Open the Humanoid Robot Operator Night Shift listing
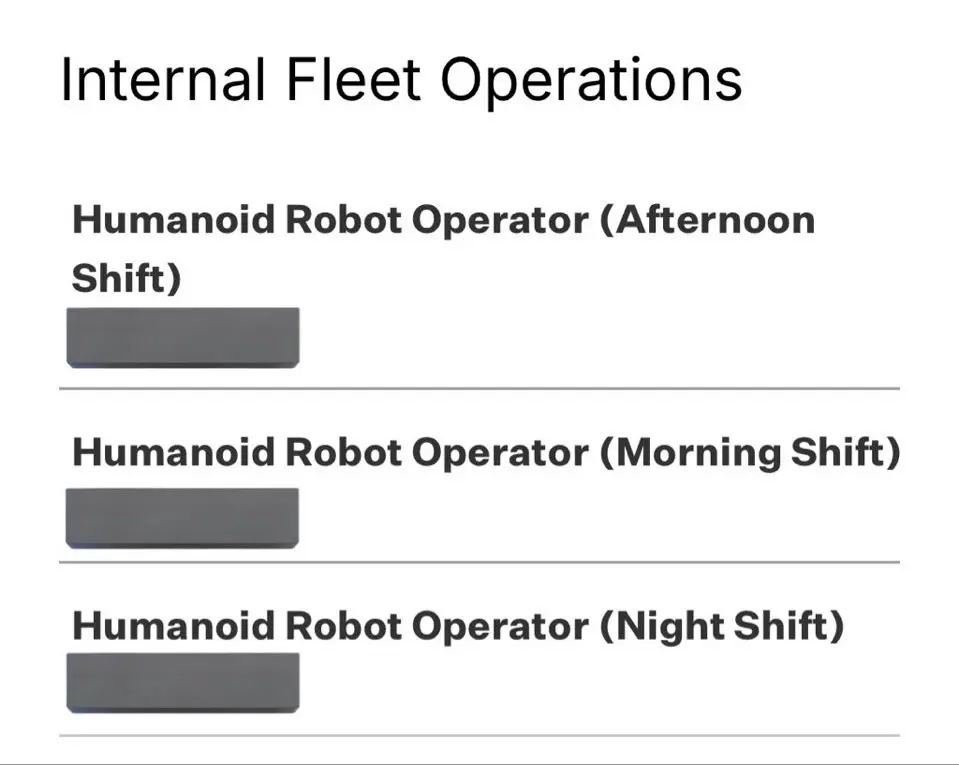This screenshot has width=959, height=765. point(458,627)
